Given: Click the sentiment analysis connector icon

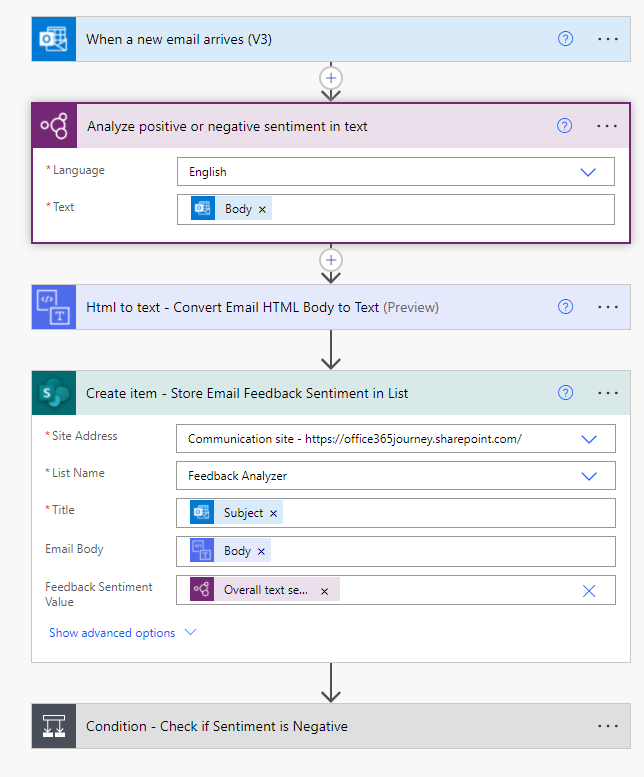Looking at the screenshot, I should point(54,126).
